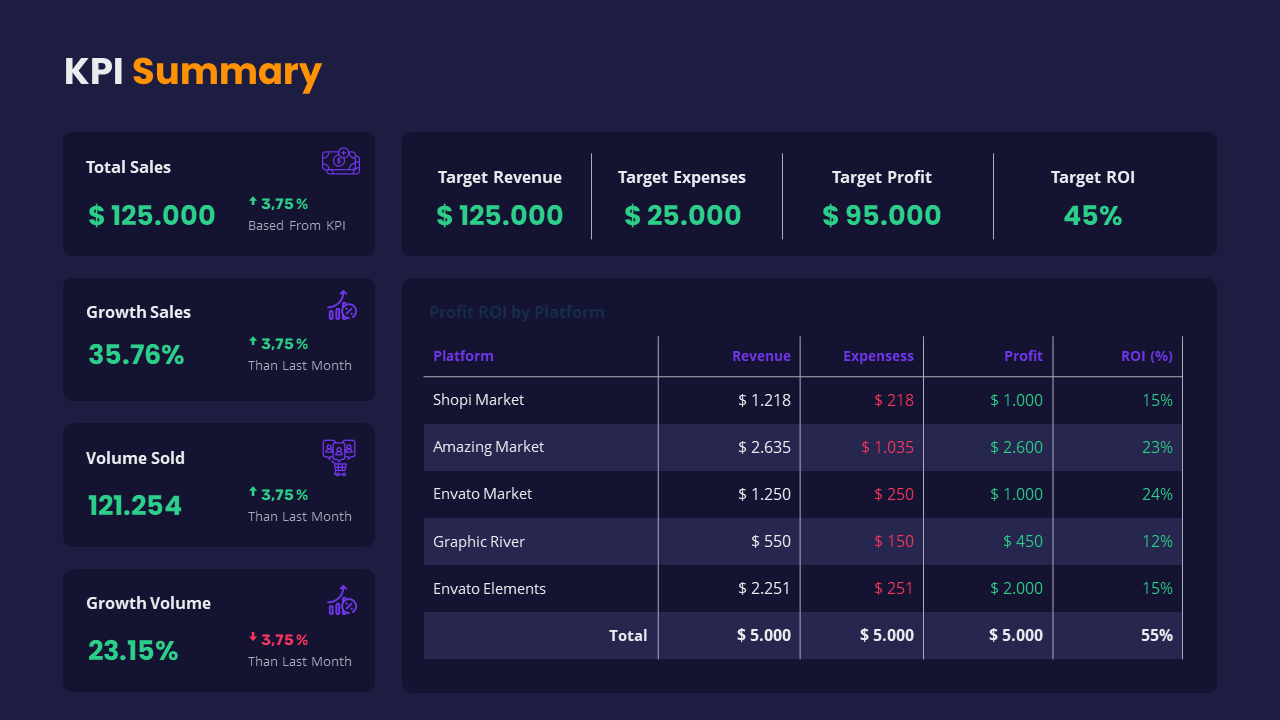Select the Graphic River row name

pos(479,542)
